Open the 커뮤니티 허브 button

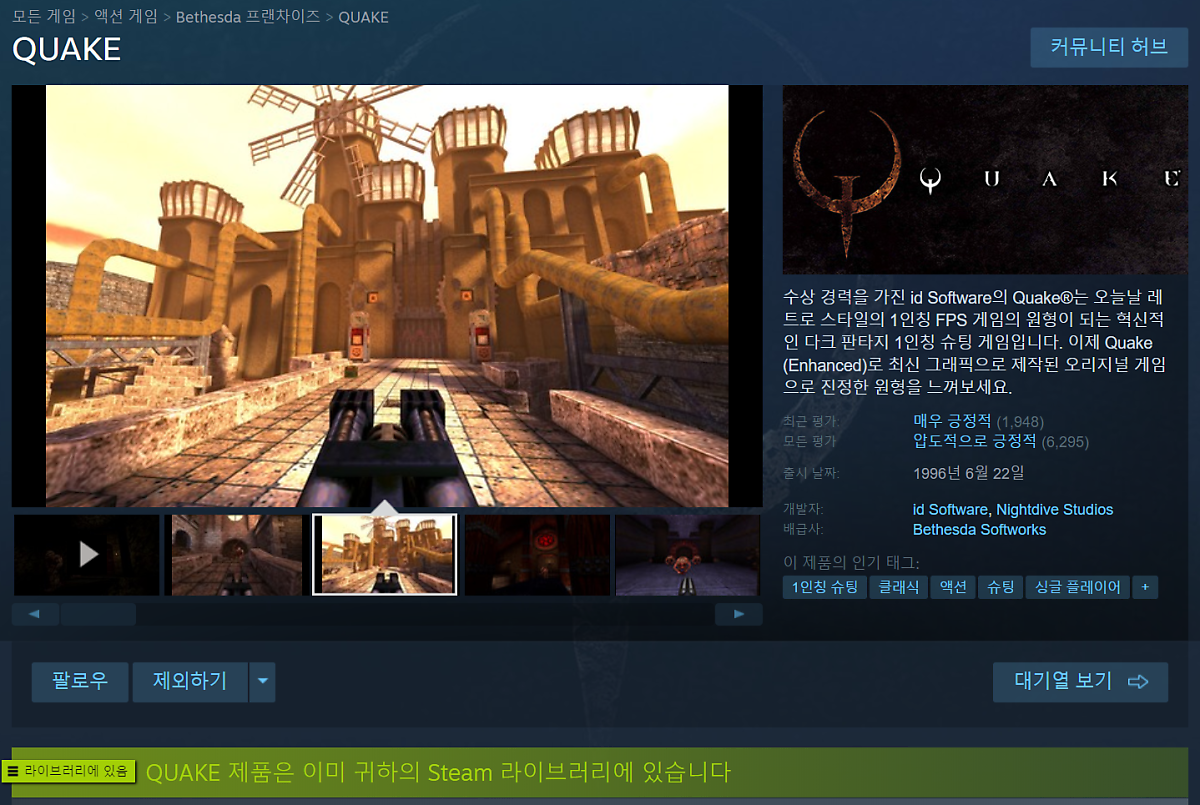1109,47
